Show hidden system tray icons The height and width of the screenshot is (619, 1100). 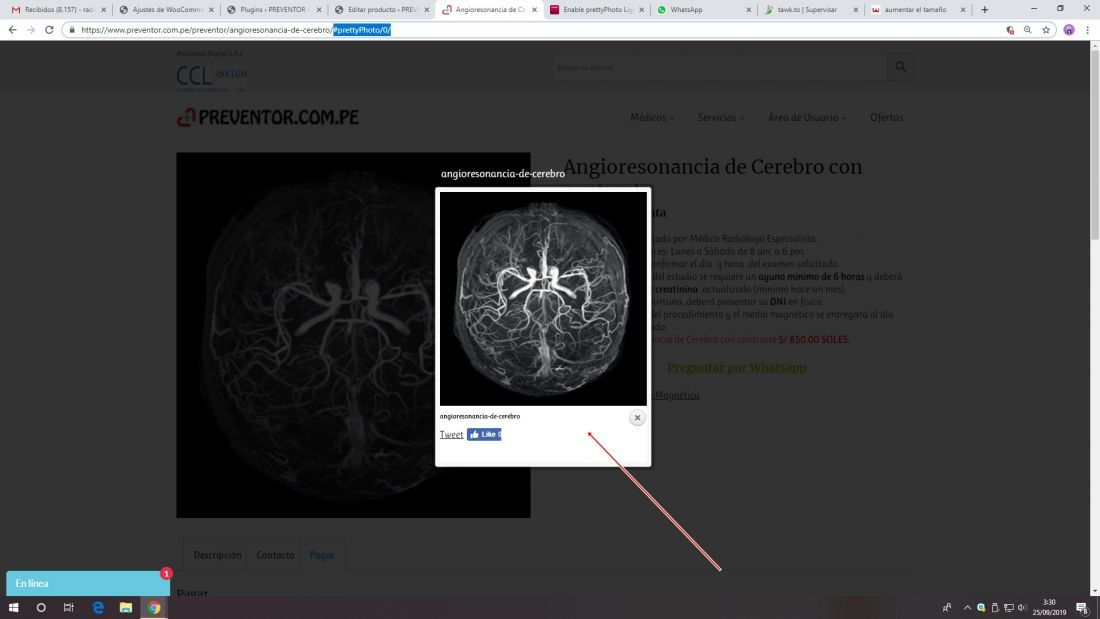[x=967, y=608]
